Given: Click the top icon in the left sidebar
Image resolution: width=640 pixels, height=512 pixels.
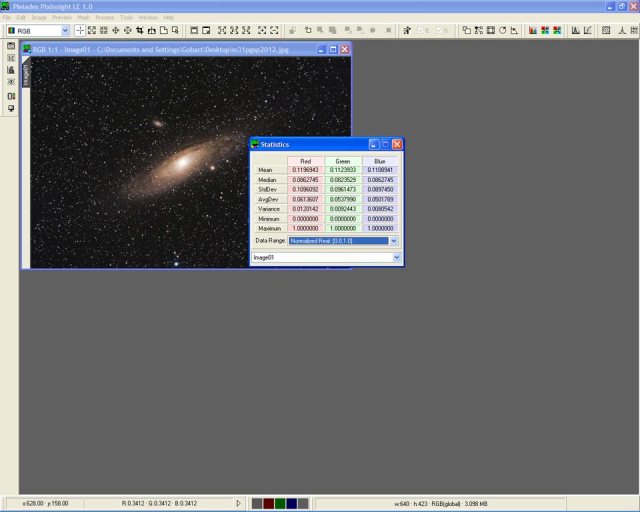Looking at the screenshot, I should point(11,47).
